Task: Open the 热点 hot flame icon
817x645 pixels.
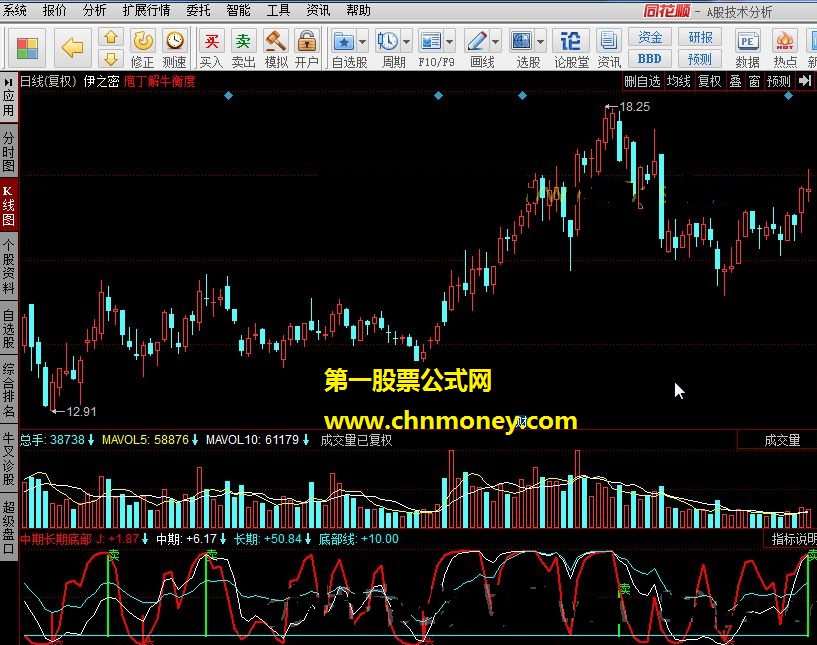Action: (785, 41)
